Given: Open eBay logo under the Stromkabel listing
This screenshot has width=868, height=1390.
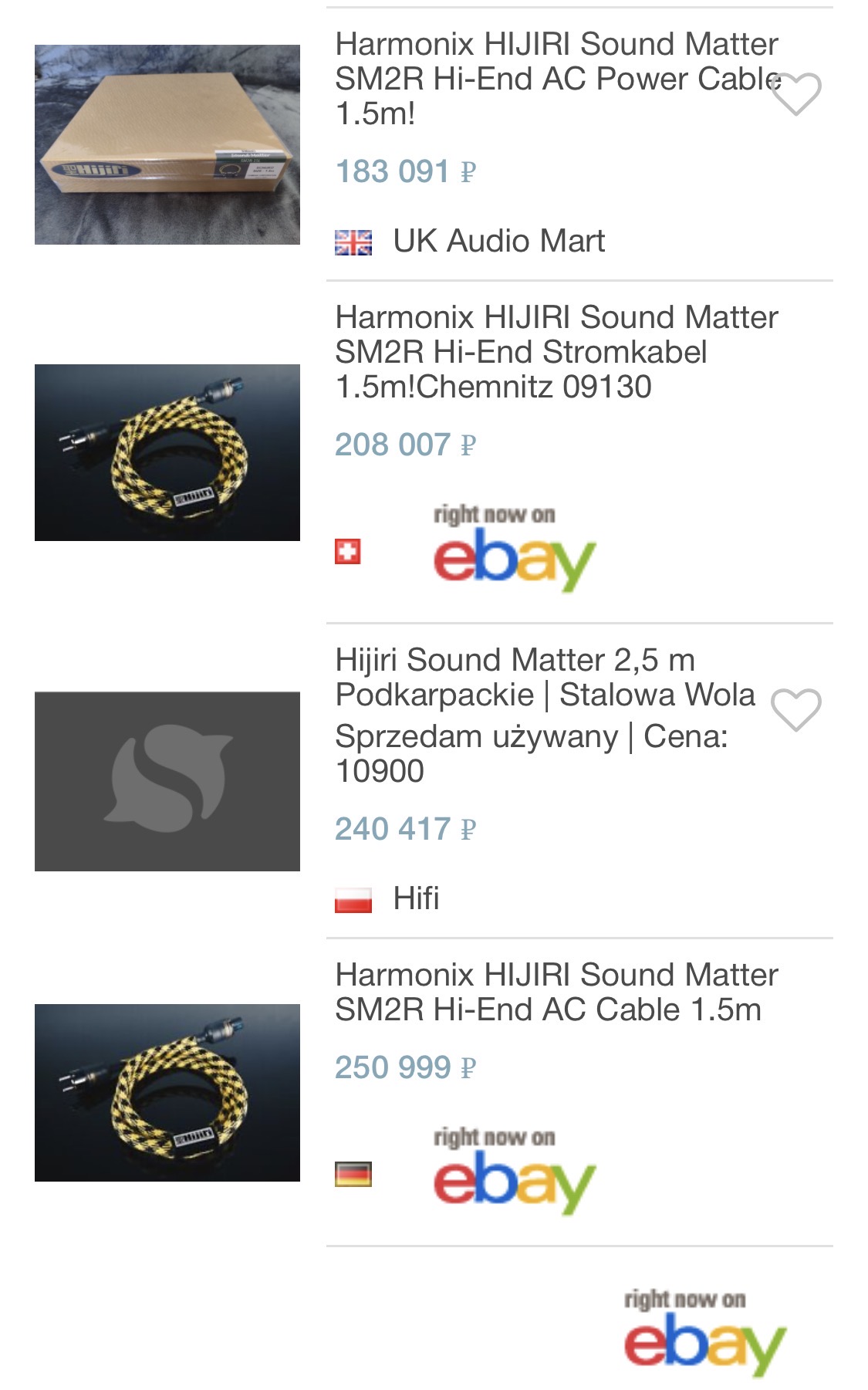Looking at the screenshot, I should [x=514, y=547].
